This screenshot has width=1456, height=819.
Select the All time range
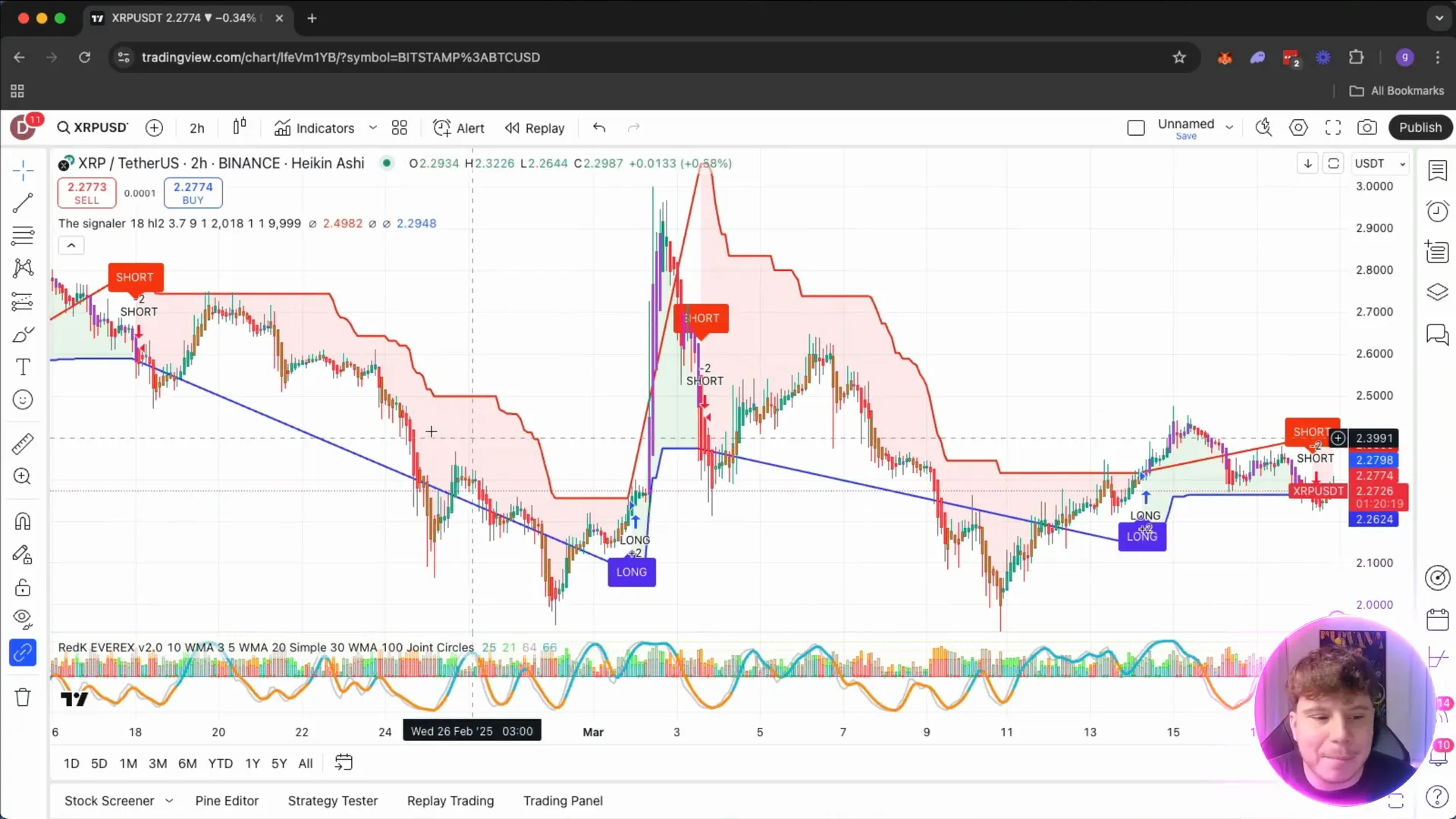pyautogui.click(x=306, y=764)
